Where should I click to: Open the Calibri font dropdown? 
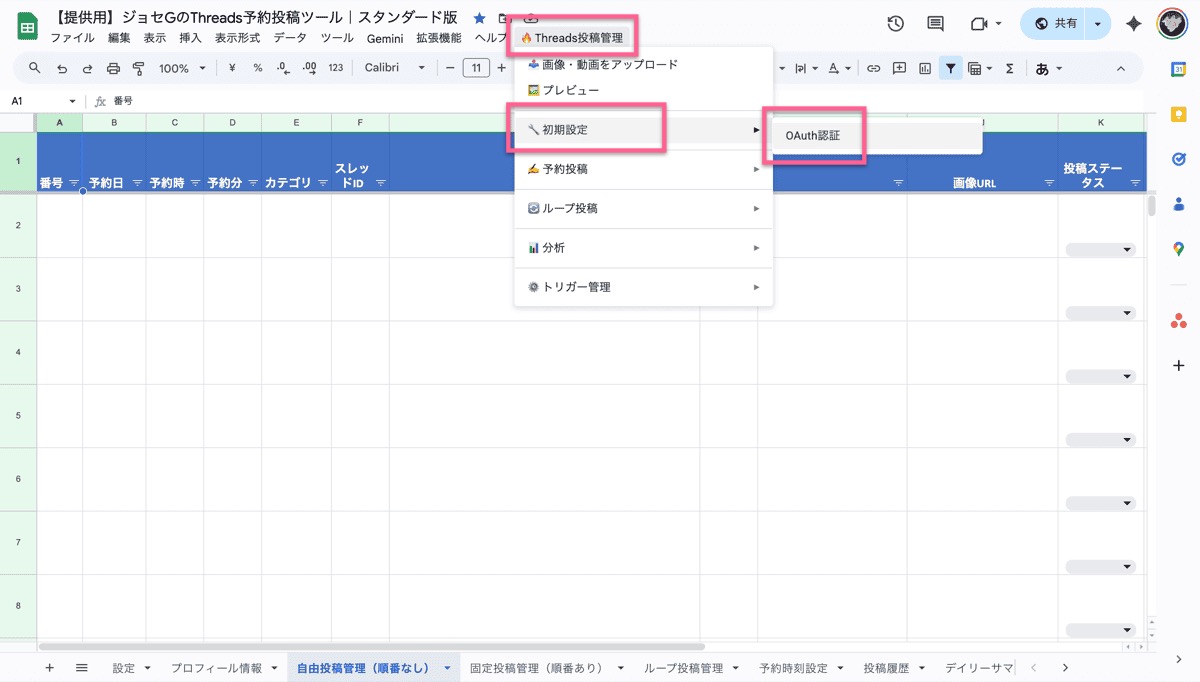394,68
